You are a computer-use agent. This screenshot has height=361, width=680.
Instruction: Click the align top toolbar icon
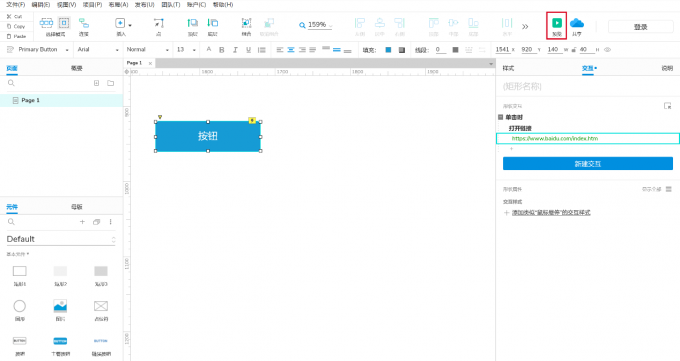click(434, 23)
